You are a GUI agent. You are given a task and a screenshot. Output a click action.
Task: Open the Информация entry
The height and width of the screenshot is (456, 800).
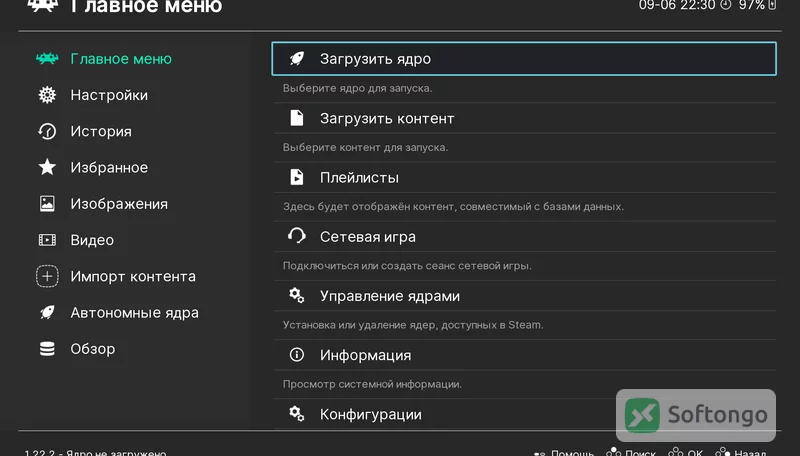coord(524,355)
